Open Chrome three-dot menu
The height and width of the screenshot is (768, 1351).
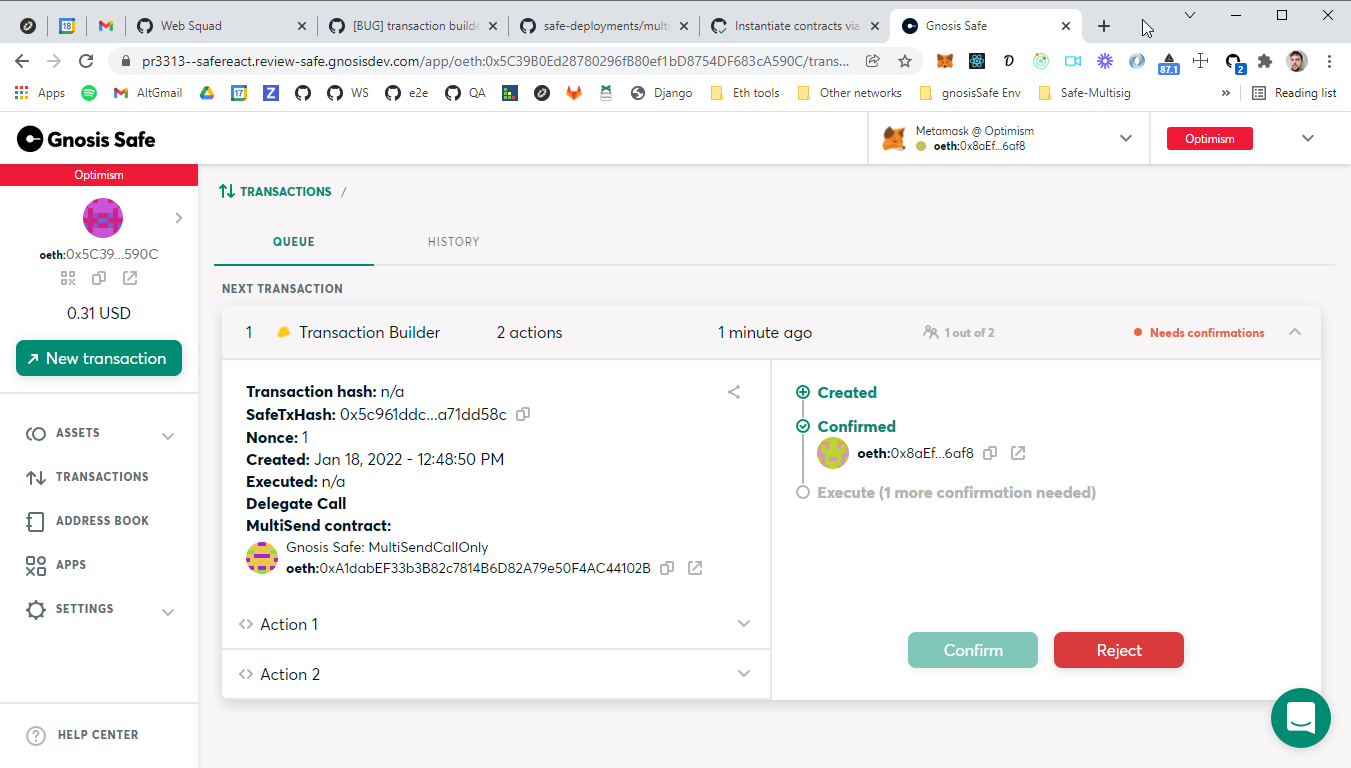pyautogui.click(x=1329, y=61)
